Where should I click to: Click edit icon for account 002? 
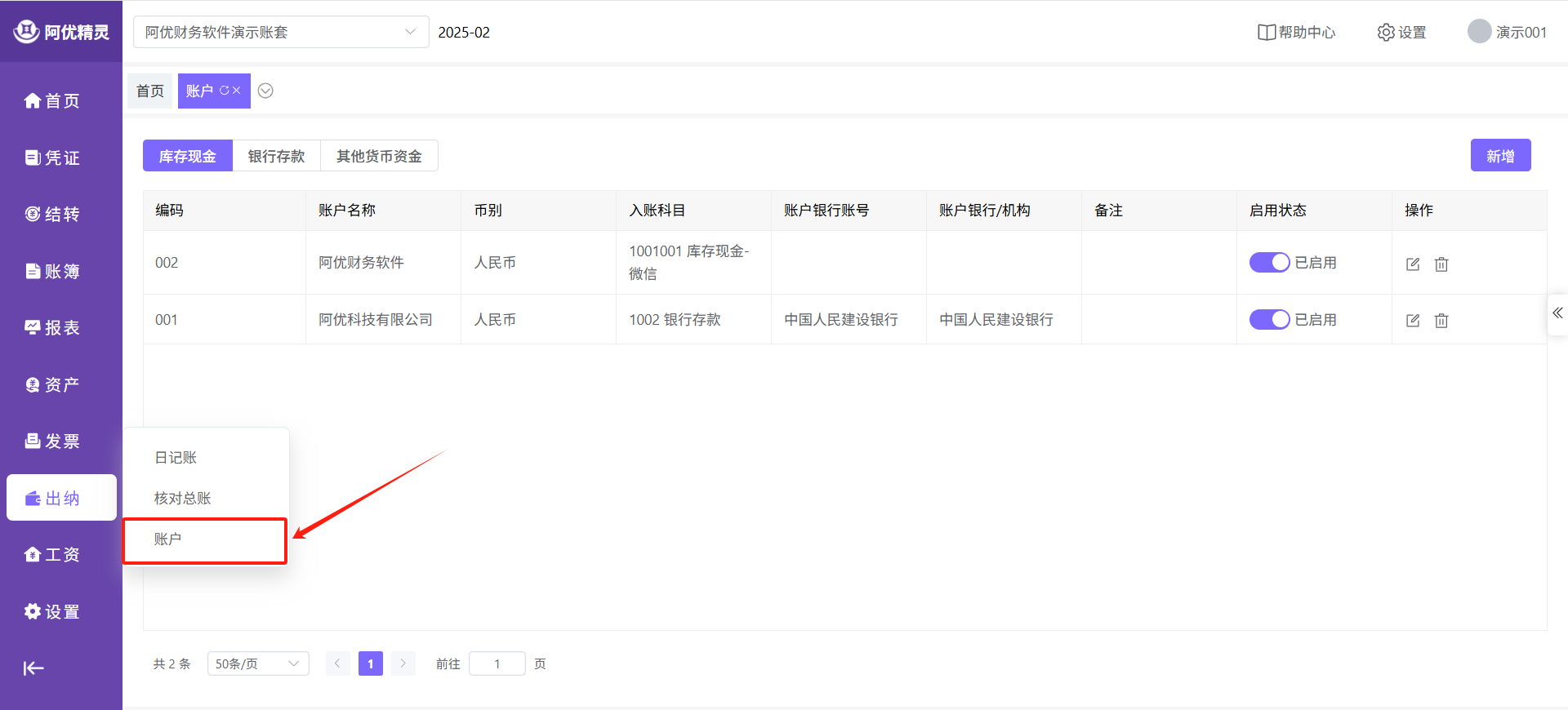(1413, 264)
